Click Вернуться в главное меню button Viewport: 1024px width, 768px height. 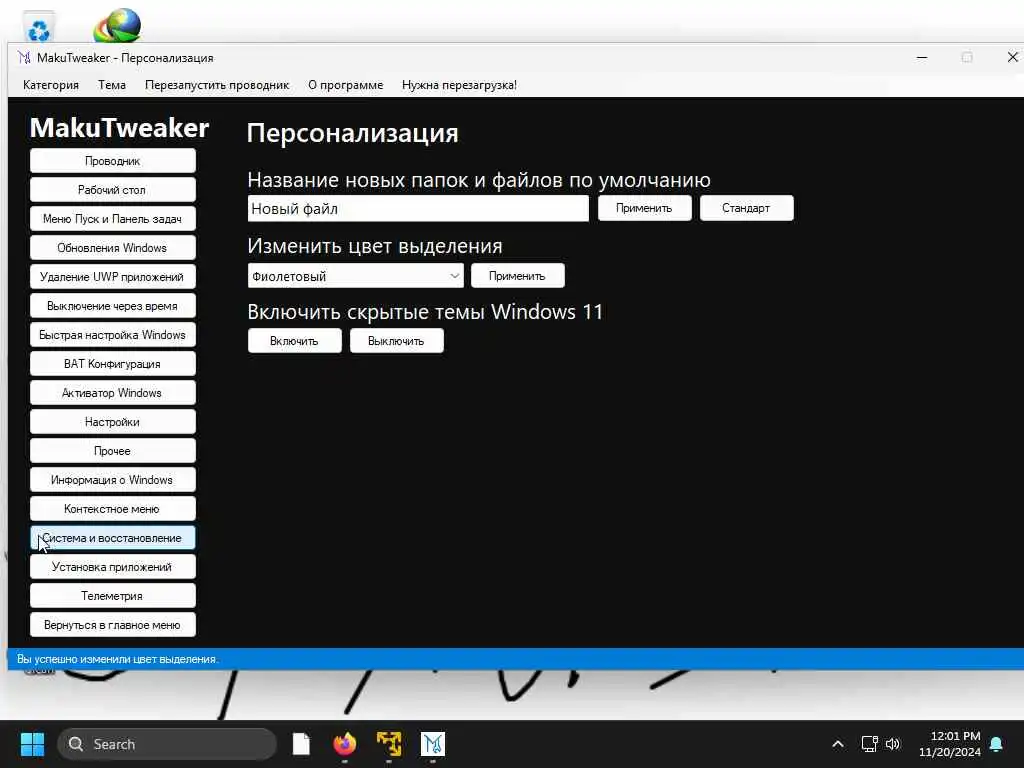tap(112, 625)
